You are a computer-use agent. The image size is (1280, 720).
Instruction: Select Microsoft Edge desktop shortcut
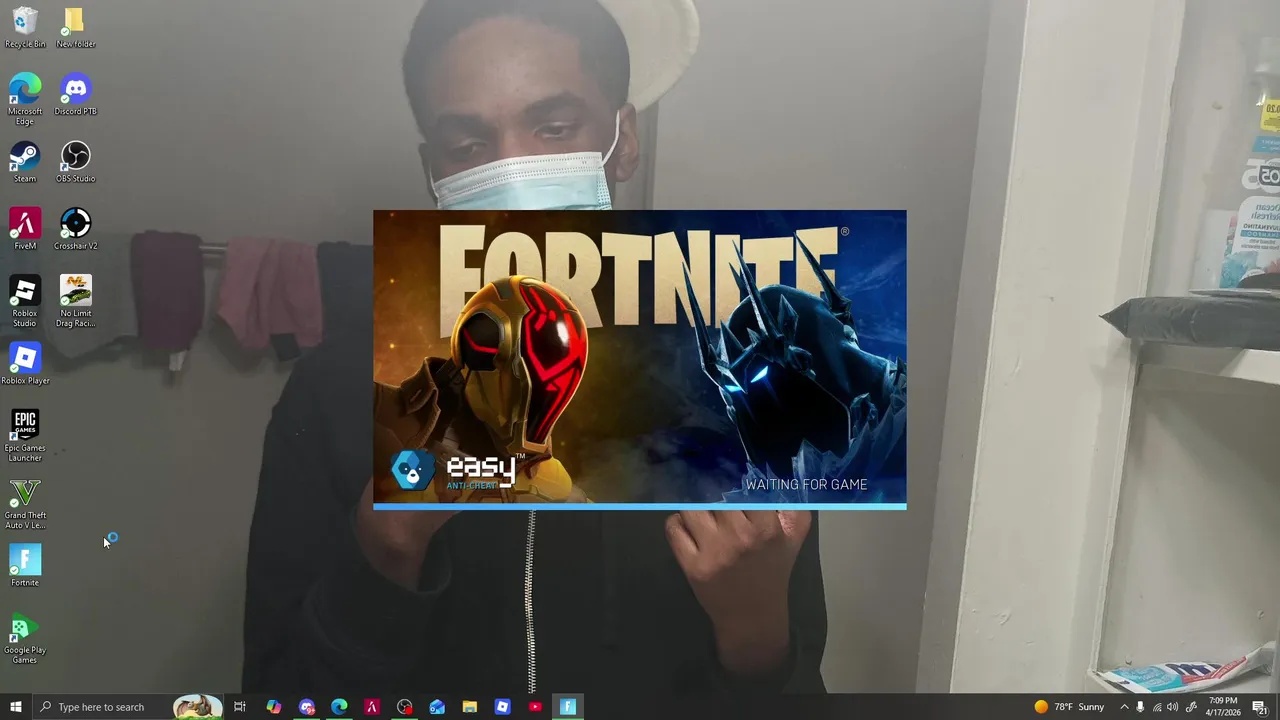click(25, 100)
